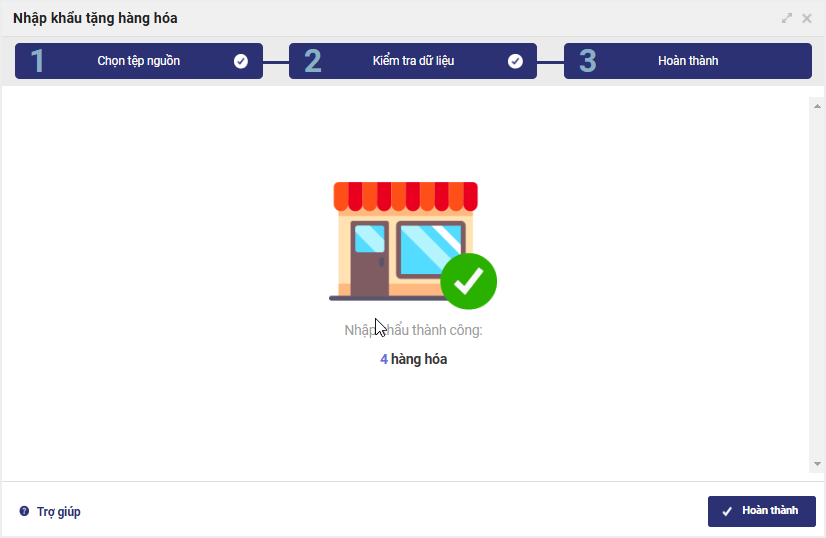Viewport: 826px width, 538px height.
Task: Open the Trợ giúp help link
Action: pyautogui.click(x=58, y=512)
